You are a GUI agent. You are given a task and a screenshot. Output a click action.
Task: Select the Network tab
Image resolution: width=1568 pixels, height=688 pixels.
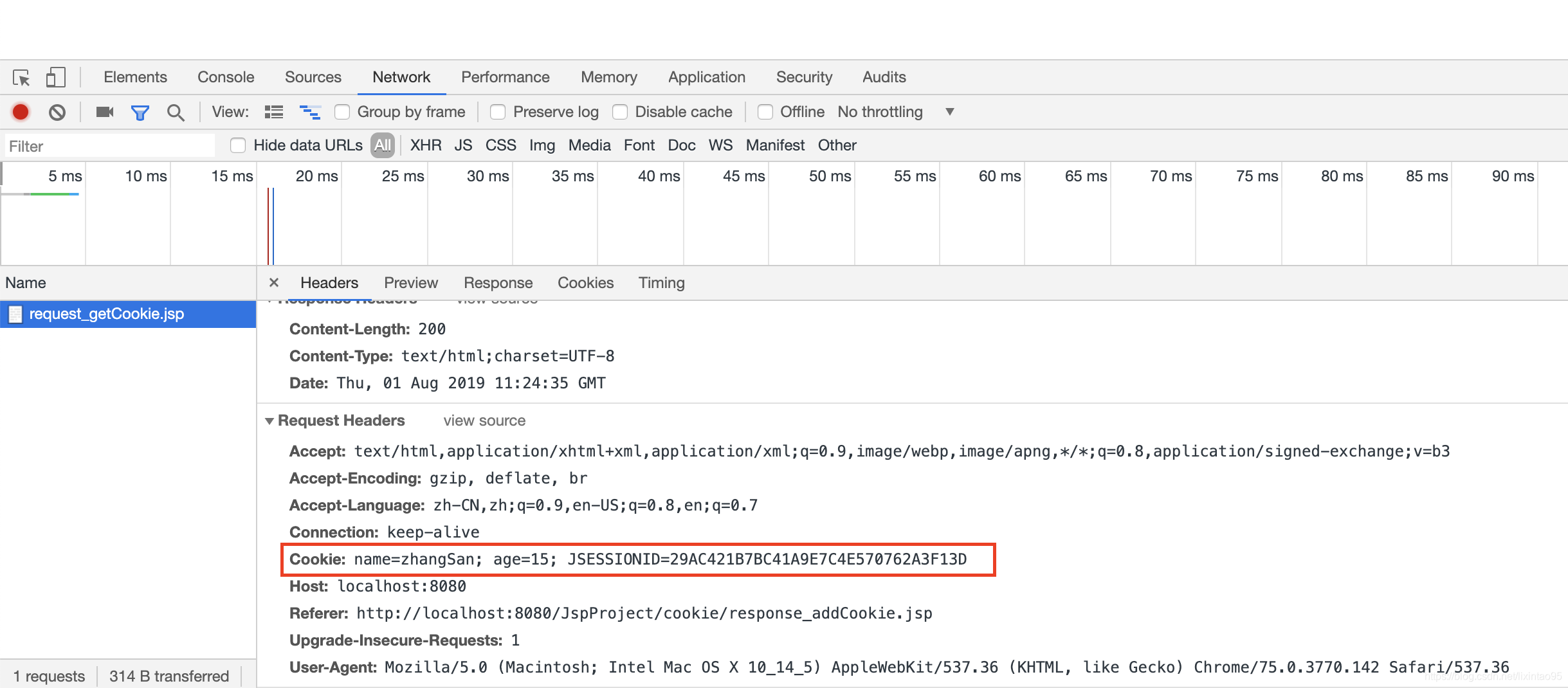click(x=401, y=77)
